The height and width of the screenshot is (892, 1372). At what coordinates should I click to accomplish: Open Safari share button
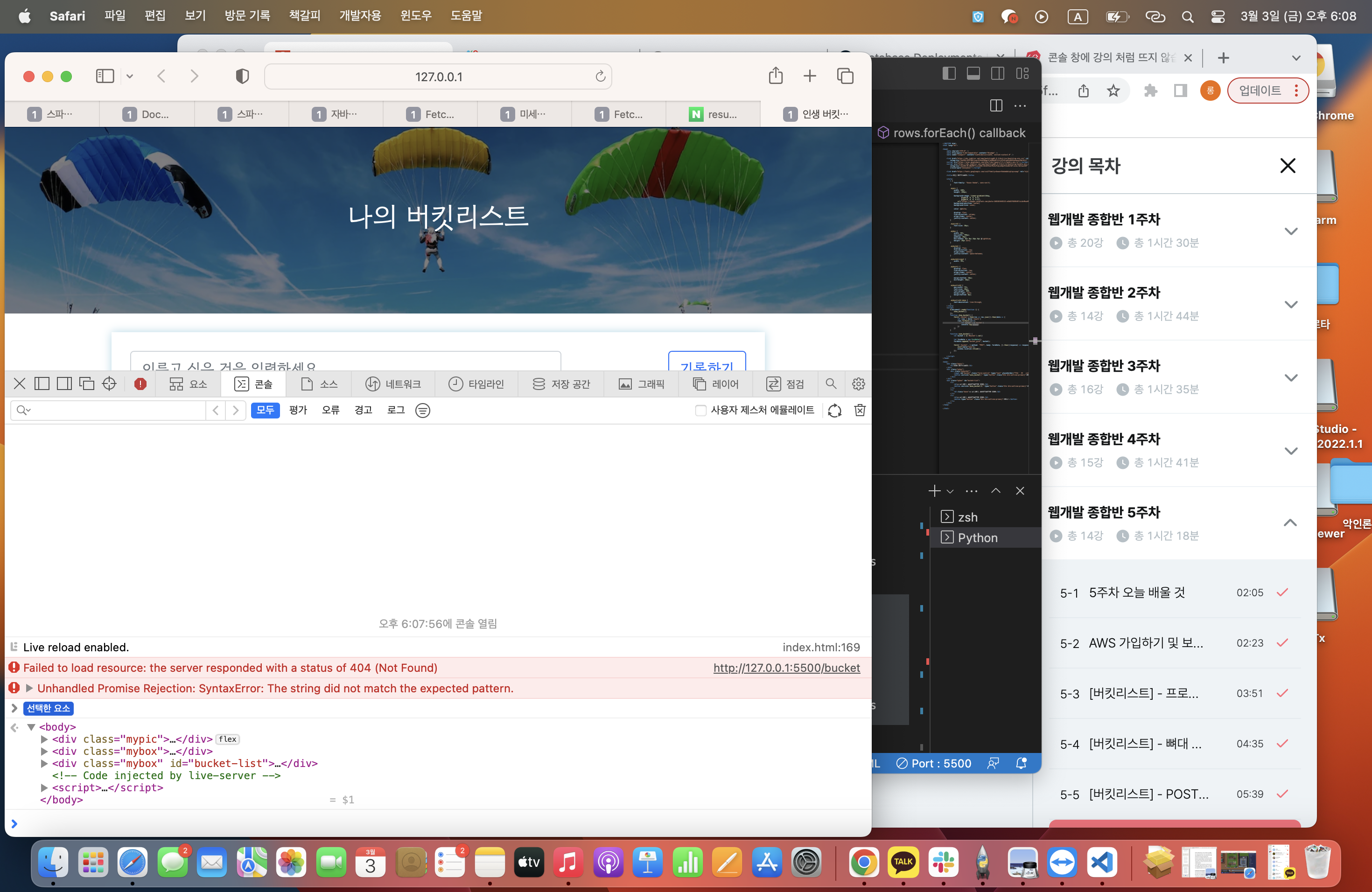pos(775,76)
